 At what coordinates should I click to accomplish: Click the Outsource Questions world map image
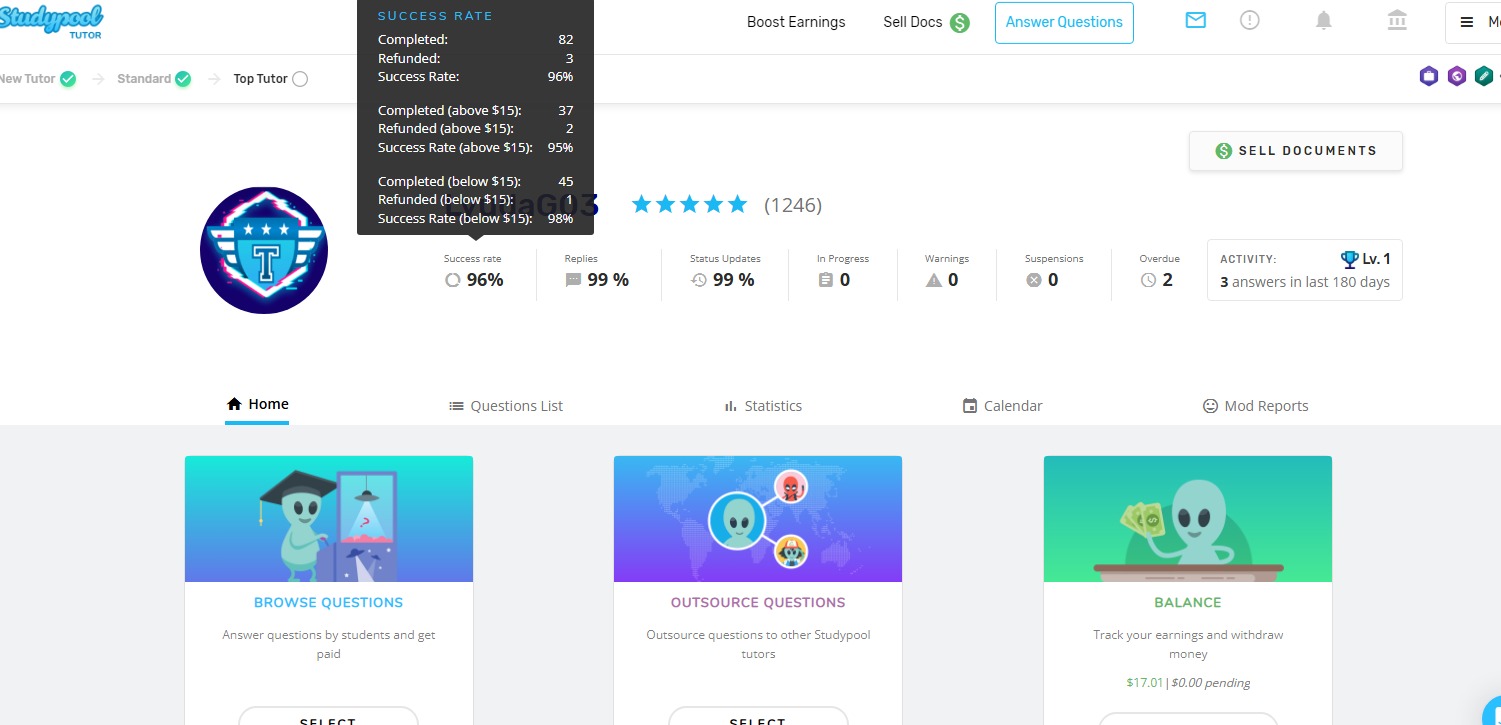[758, 519]
